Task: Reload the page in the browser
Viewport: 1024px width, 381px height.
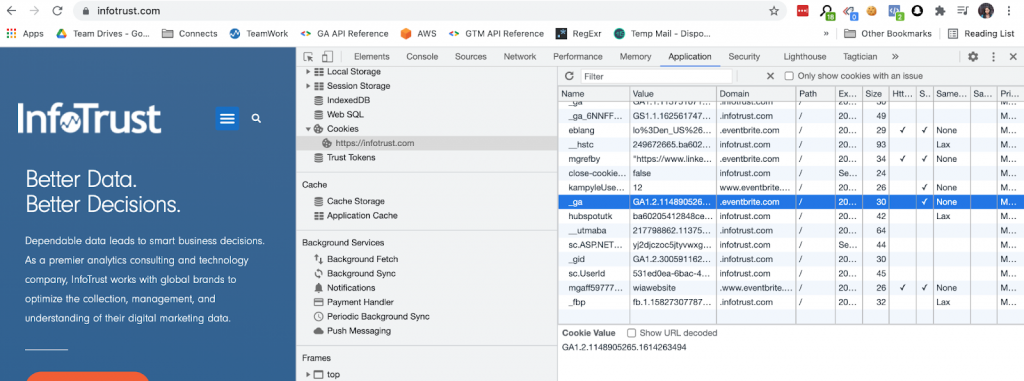Action: tap(57, 10)
